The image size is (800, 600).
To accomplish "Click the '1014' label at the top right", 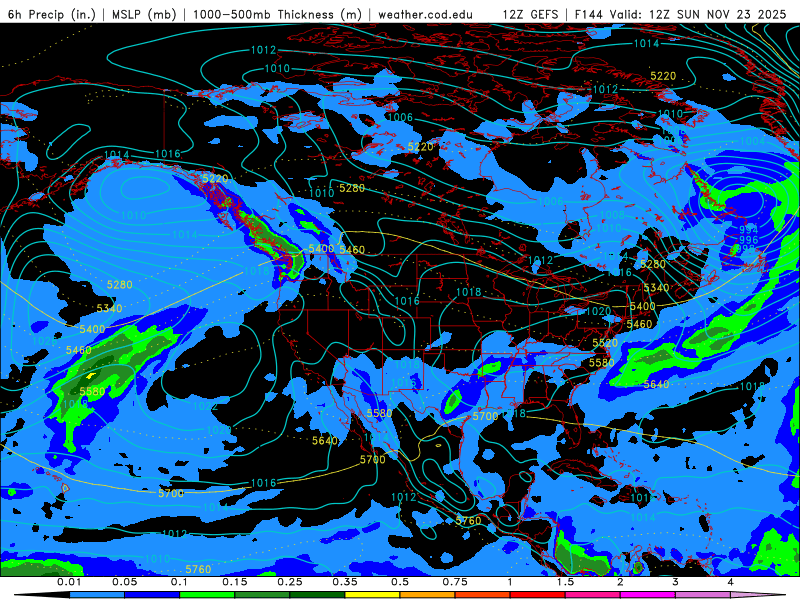I will click(646, 43).
